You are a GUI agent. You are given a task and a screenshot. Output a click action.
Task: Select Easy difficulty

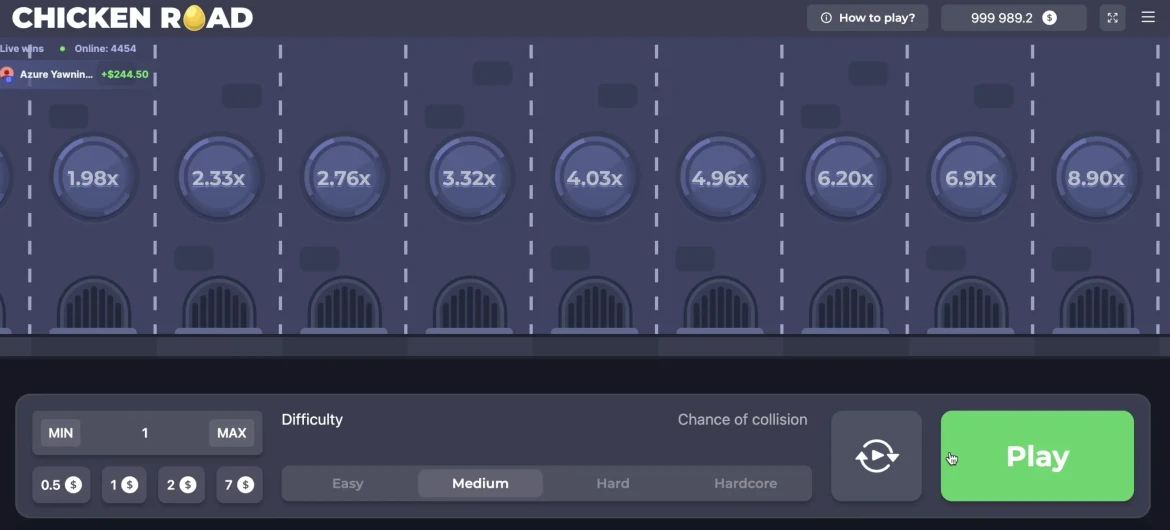(x=348, y=484)
